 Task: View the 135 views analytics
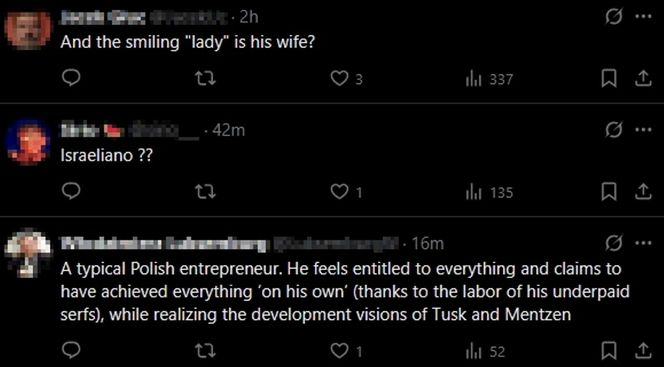pos(489,193)
